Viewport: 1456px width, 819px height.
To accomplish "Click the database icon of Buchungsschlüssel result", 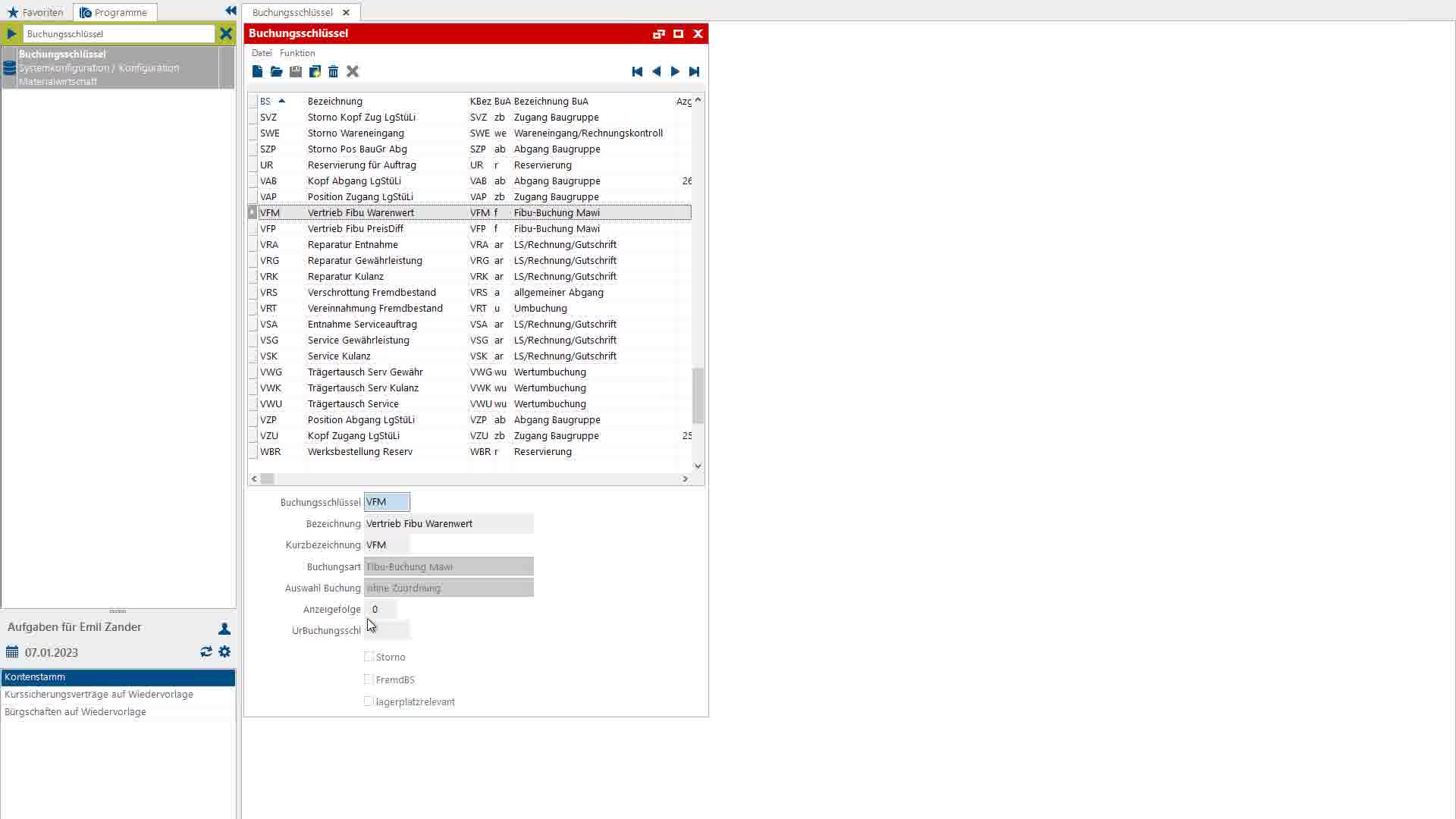I will pos(10,68).
